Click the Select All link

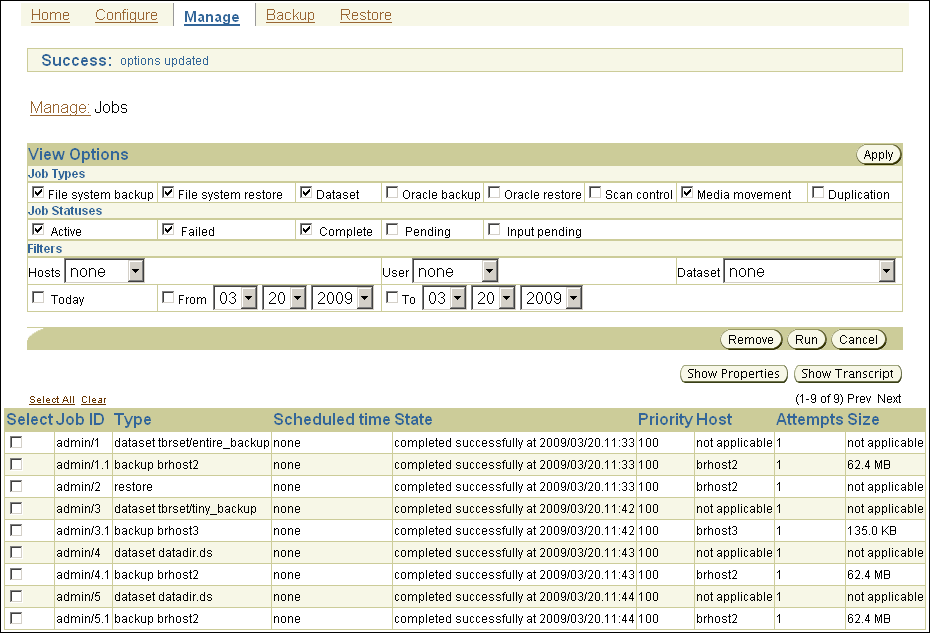click(x=52, y=400)
